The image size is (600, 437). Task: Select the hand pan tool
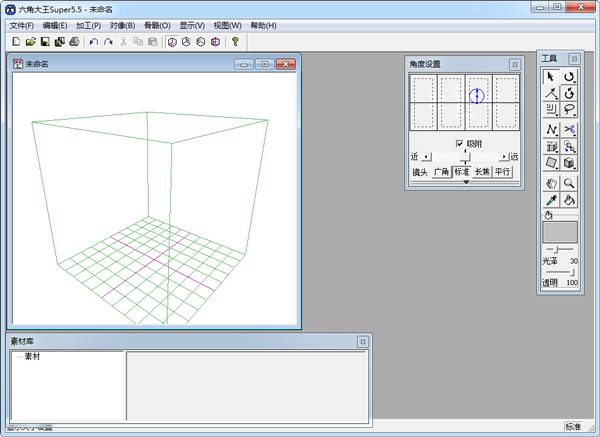coord(550,183)
